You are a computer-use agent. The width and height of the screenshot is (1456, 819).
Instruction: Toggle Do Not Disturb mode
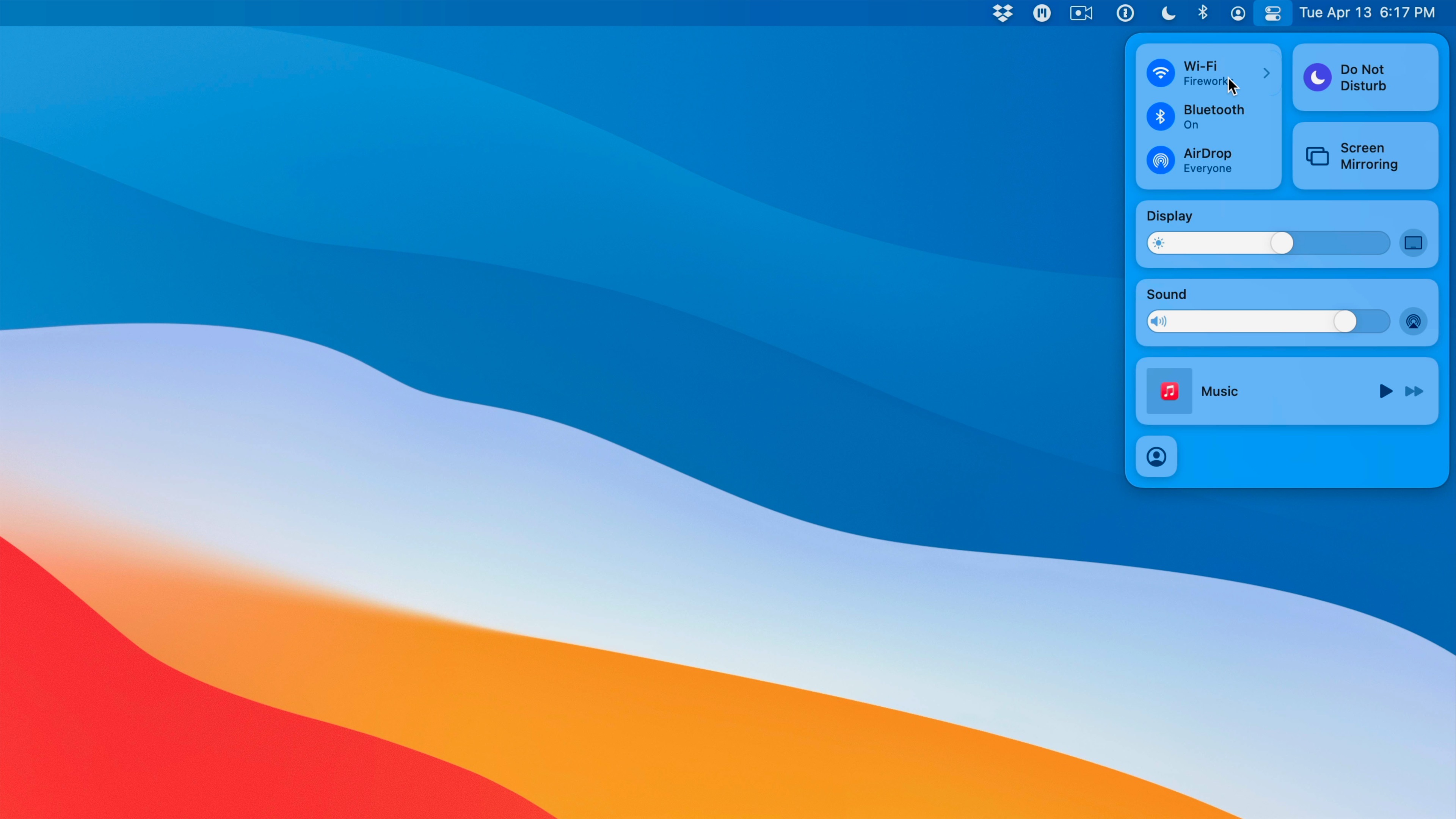(x=1364, y=77)
